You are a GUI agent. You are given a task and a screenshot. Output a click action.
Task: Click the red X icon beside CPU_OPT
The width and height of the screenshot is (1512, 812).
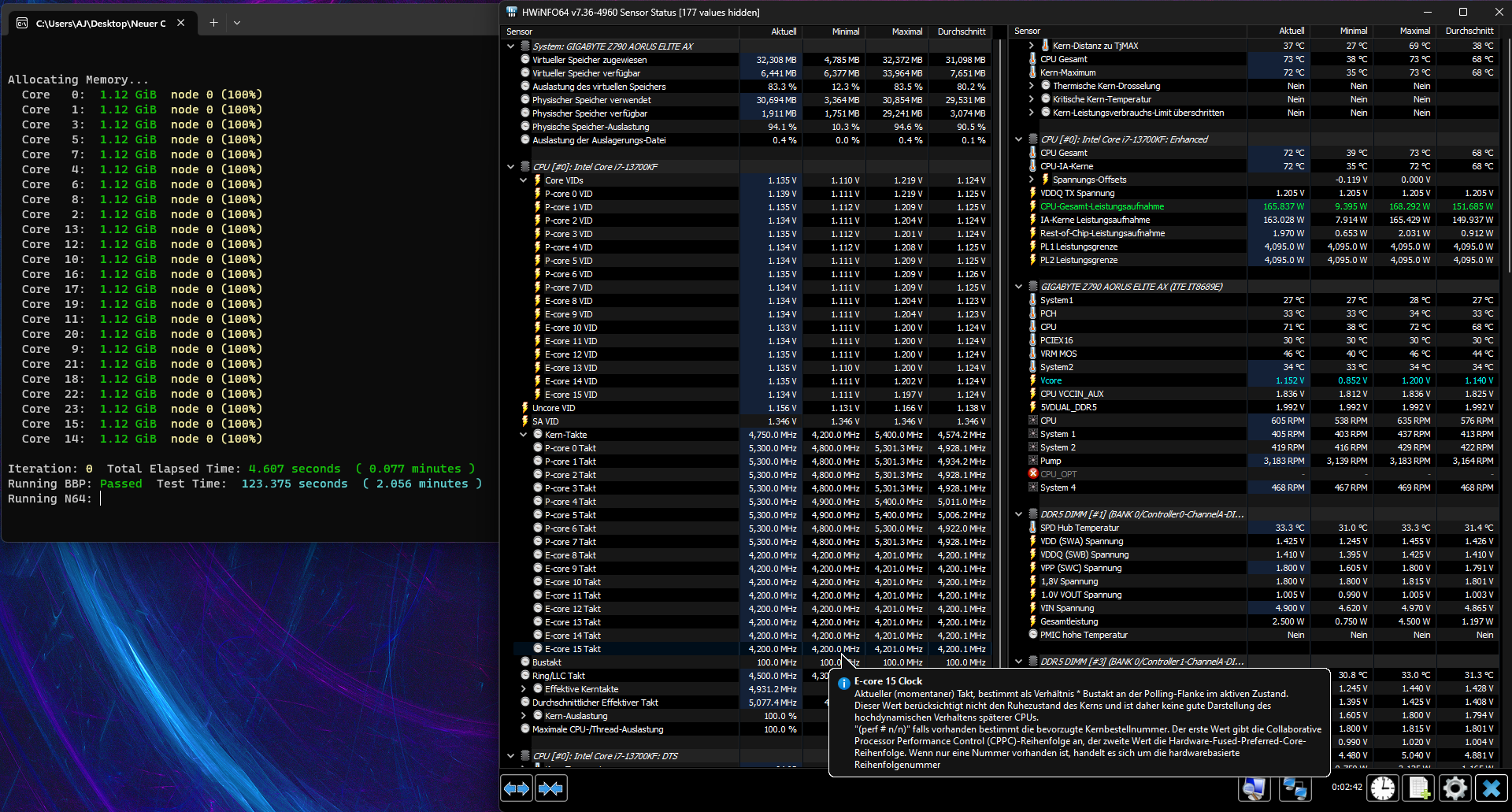(x=1032, y=474)
